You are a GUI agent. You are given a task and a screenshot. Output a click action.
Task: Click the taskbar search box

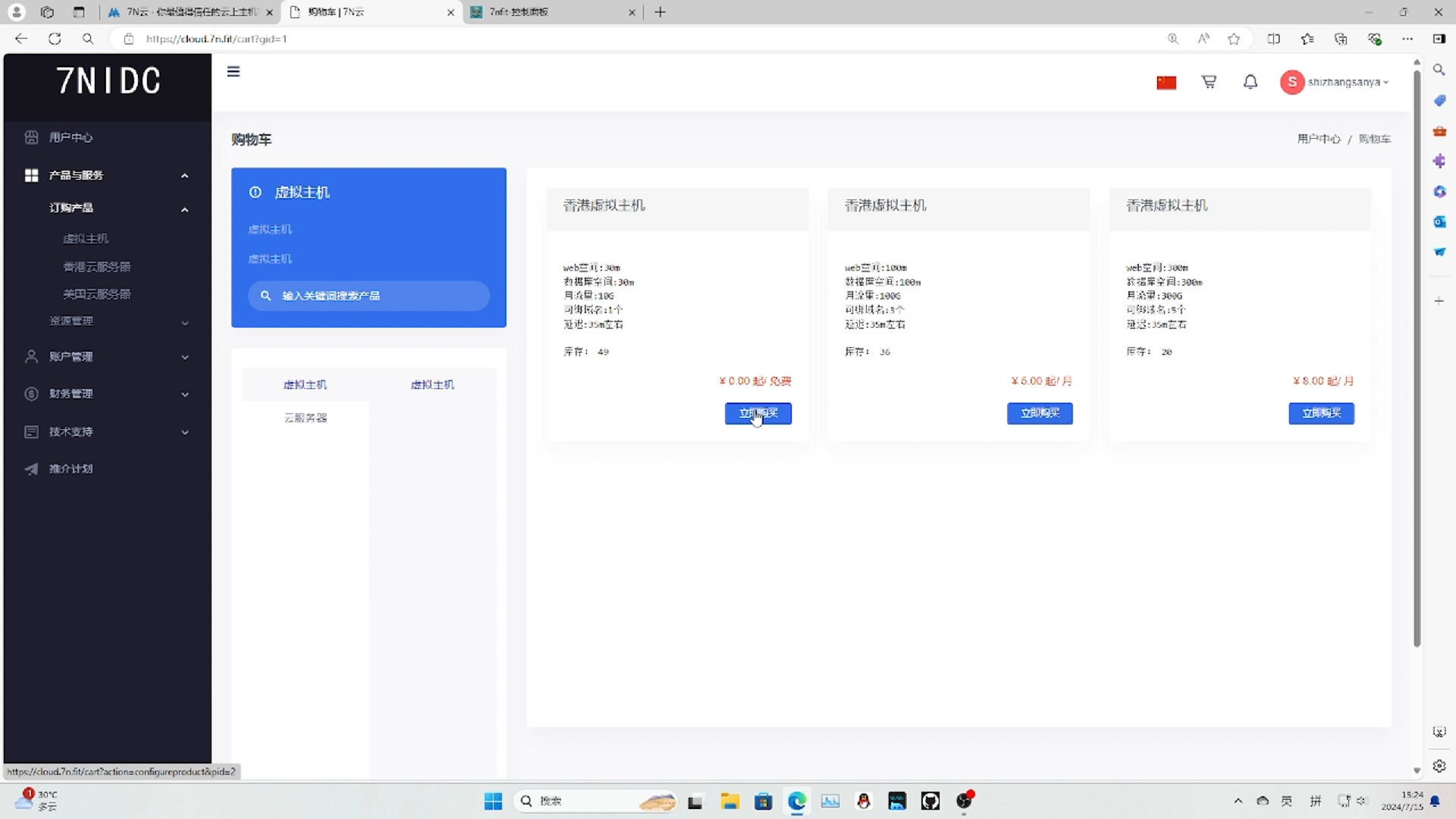pyautogui.click(x=595, y=801)
